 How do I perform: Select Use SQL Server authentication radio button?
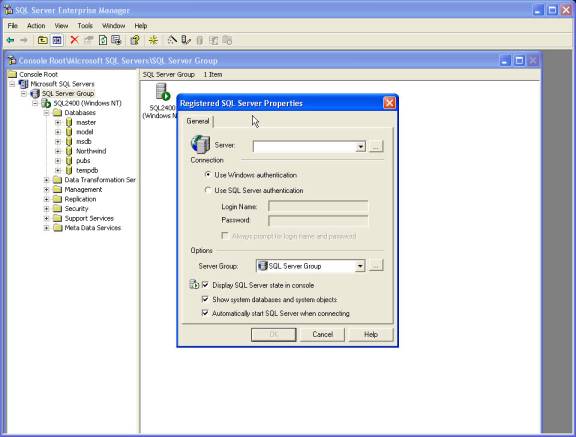pyautogui.click(x=208, y=190)
